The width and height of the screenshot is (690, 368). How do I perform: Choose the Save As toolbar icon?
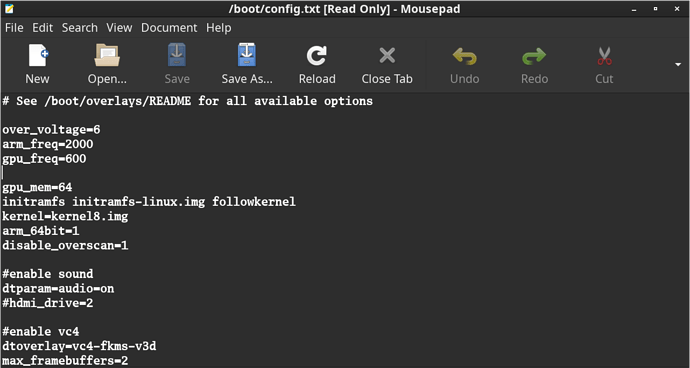coord(247,55)
